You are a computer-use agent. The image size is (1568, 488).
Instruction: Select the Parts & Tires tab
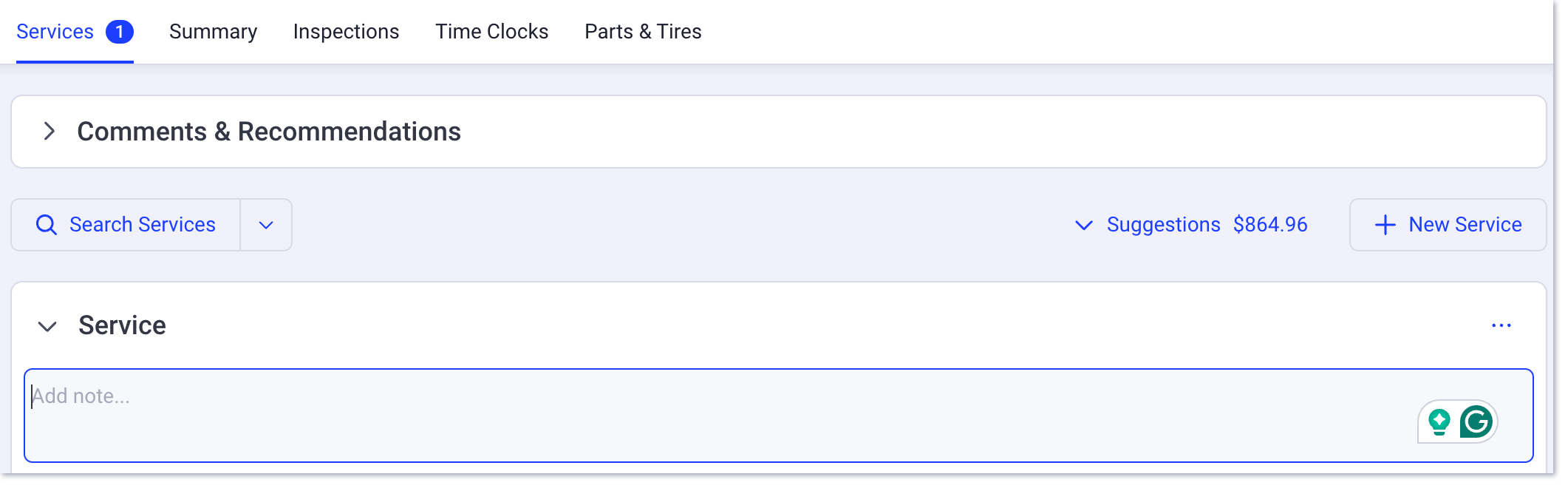tap(643, 32)
